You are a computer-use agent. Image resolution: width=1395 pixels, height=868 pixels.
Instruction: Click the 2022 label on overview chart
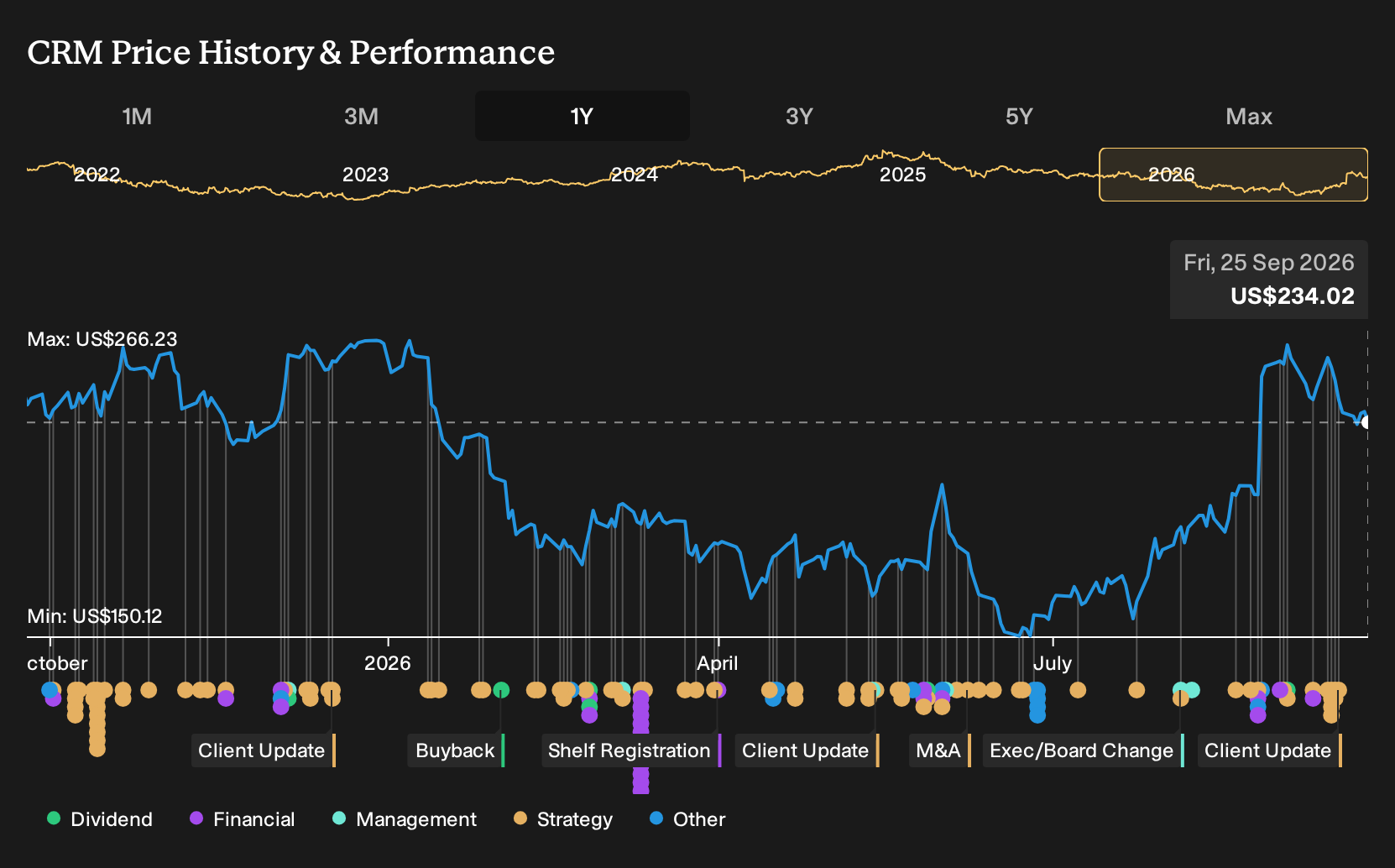click(97, 175)
